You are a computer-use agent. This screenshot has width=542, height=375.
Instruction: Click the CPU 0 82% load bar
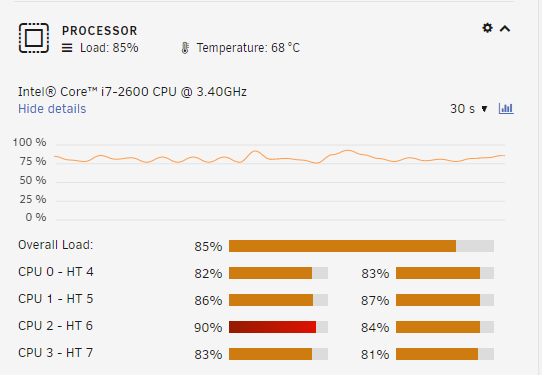pos(278,273)
